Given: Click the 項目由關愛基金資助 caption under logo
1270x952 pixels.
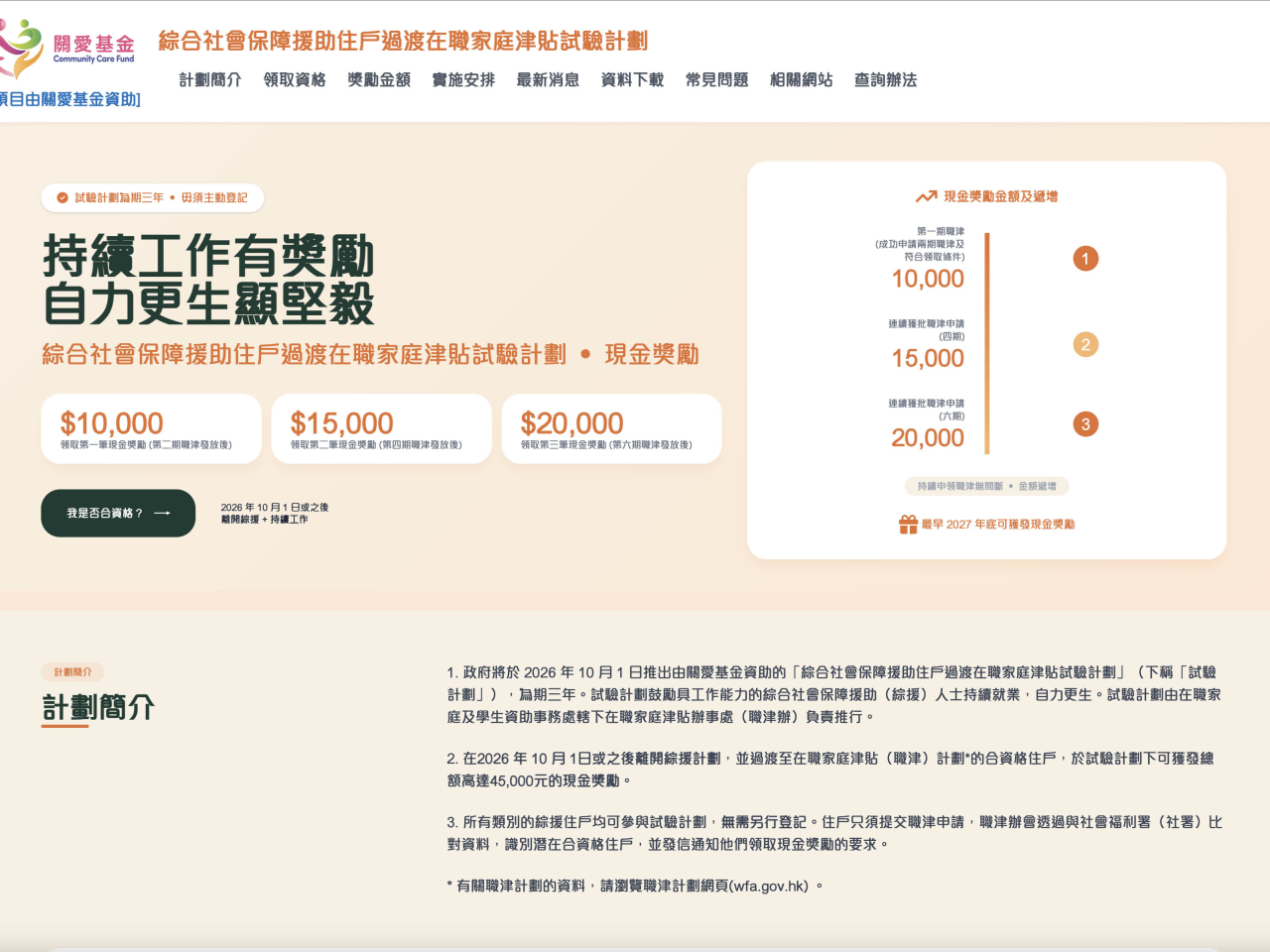Looking at the screenshot, I should point(70,99).
